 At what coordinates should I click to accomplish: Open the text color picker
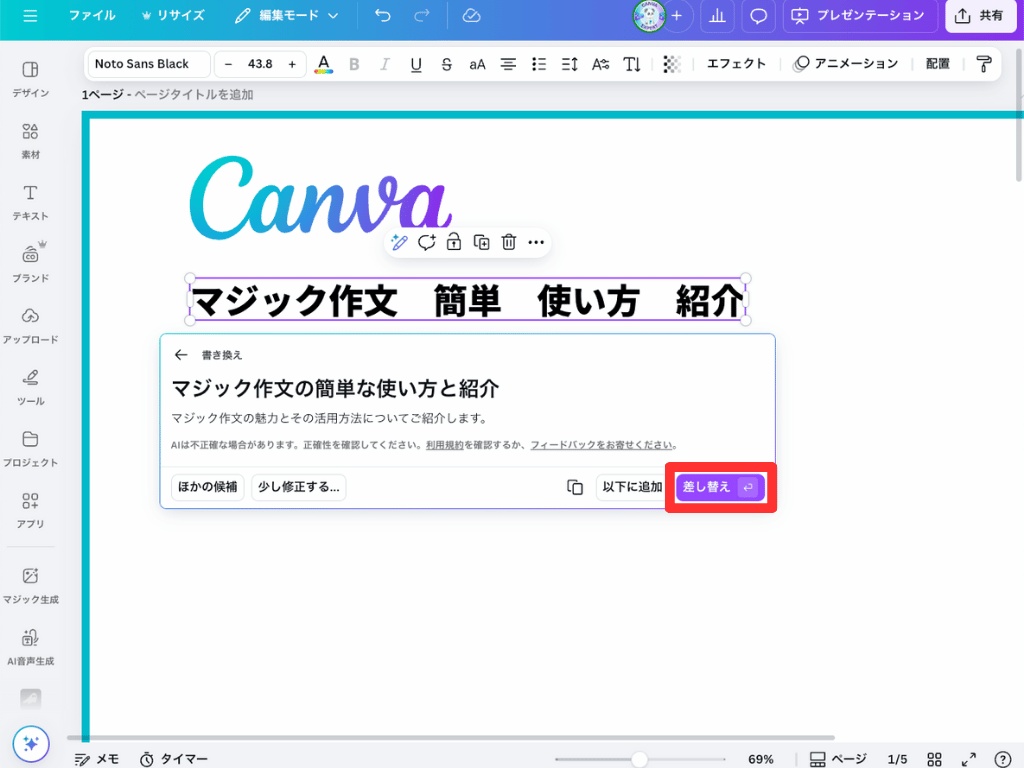[x=323, y=64]
